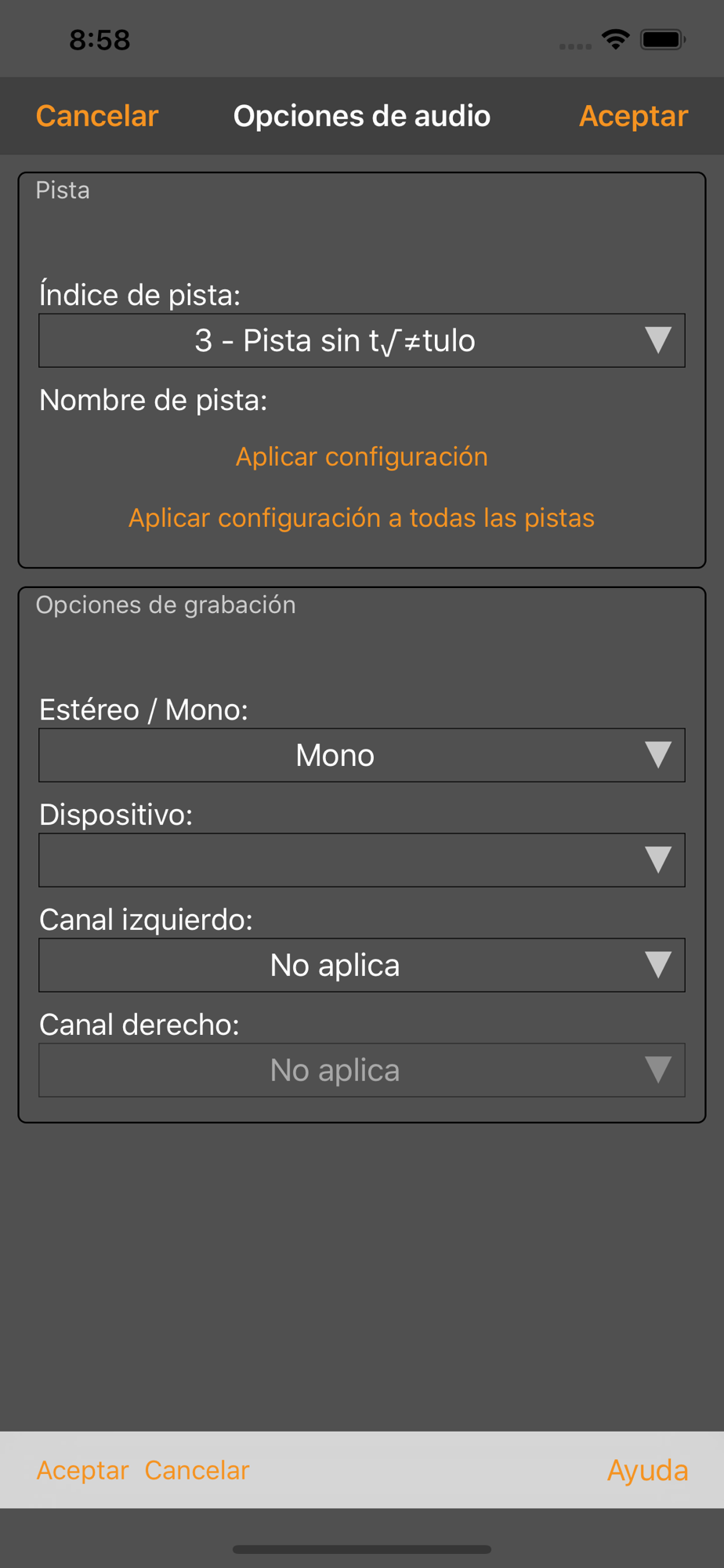Click the Índice de pista dropdown arrow
This screenshot has width=724, height=1568.
(657, 341)
